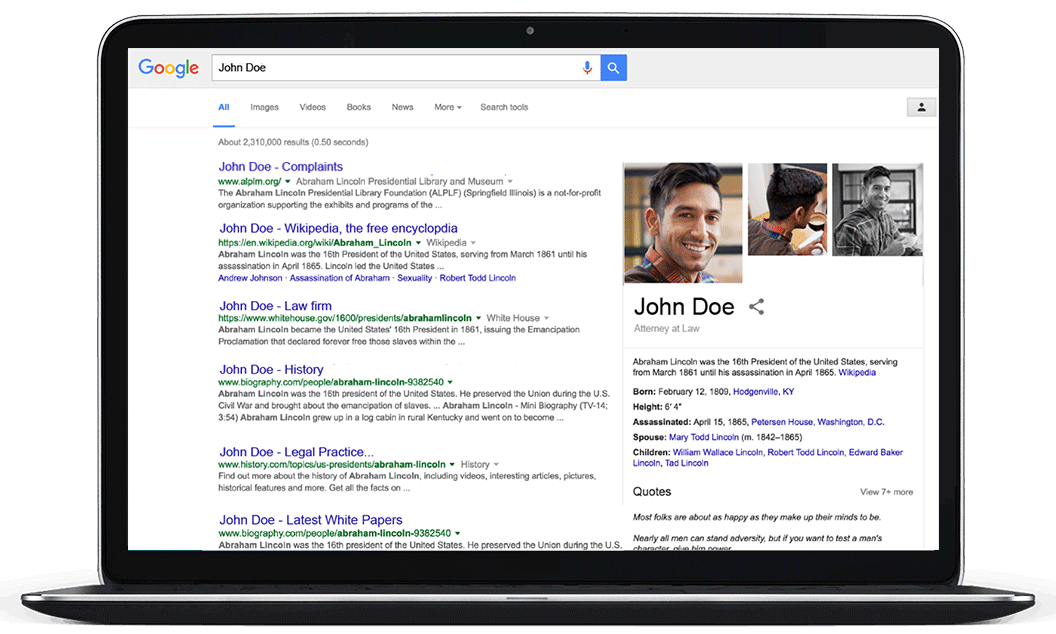Open the William Wallace Lincoln link
The width and height of the screenshot is (1056, 634).
tap(718, 453)
